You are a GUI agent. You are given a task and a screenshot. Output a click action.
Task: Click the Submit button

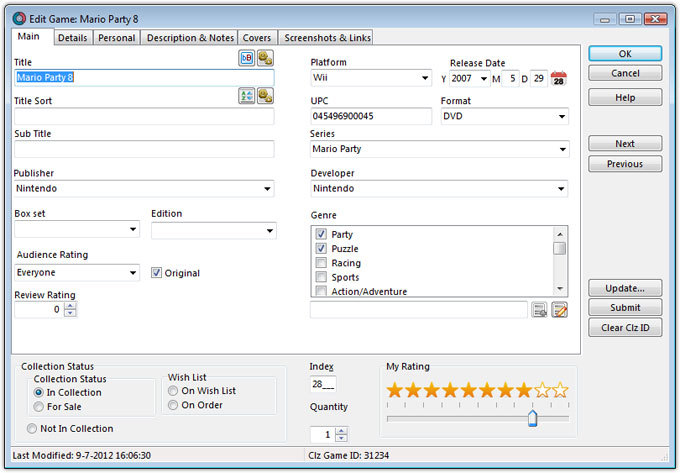625,307
